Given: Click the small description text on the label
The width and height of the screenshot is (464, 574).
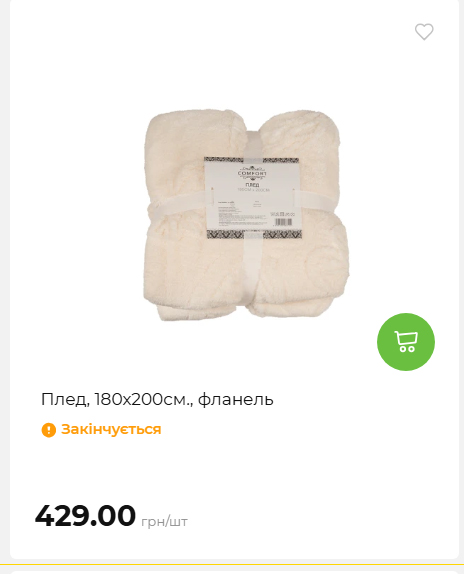Looking at the screenshot, I should pos(242,216).
